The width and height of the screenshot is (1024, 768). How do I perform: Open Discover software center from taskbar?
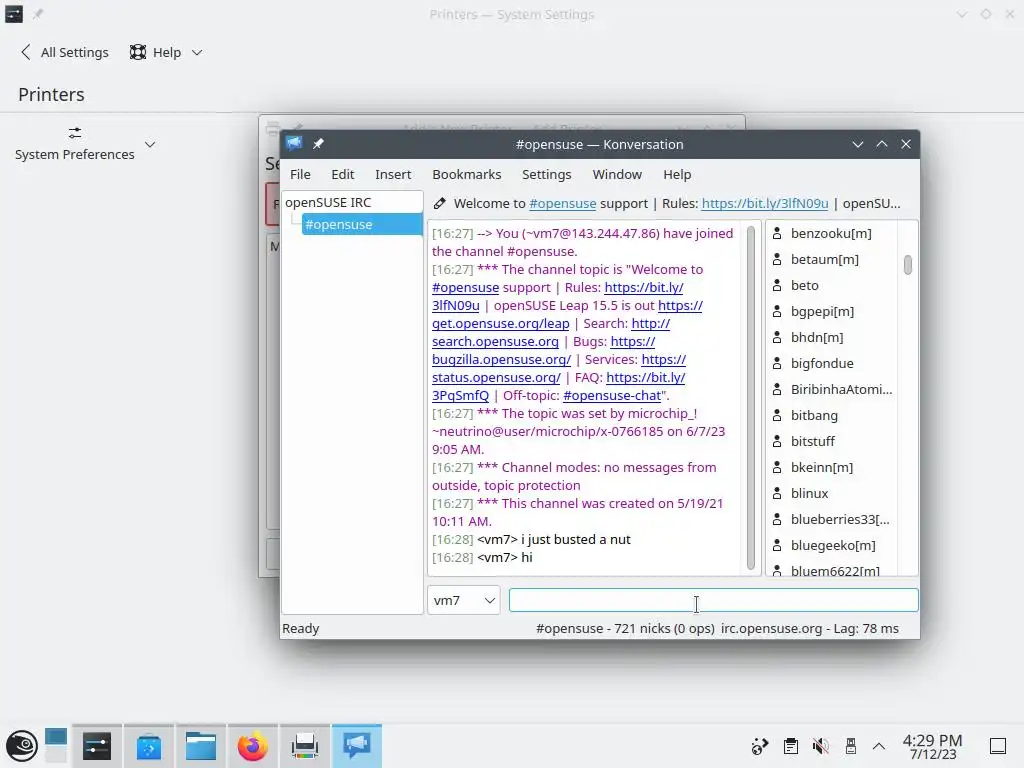coord(148,746)
